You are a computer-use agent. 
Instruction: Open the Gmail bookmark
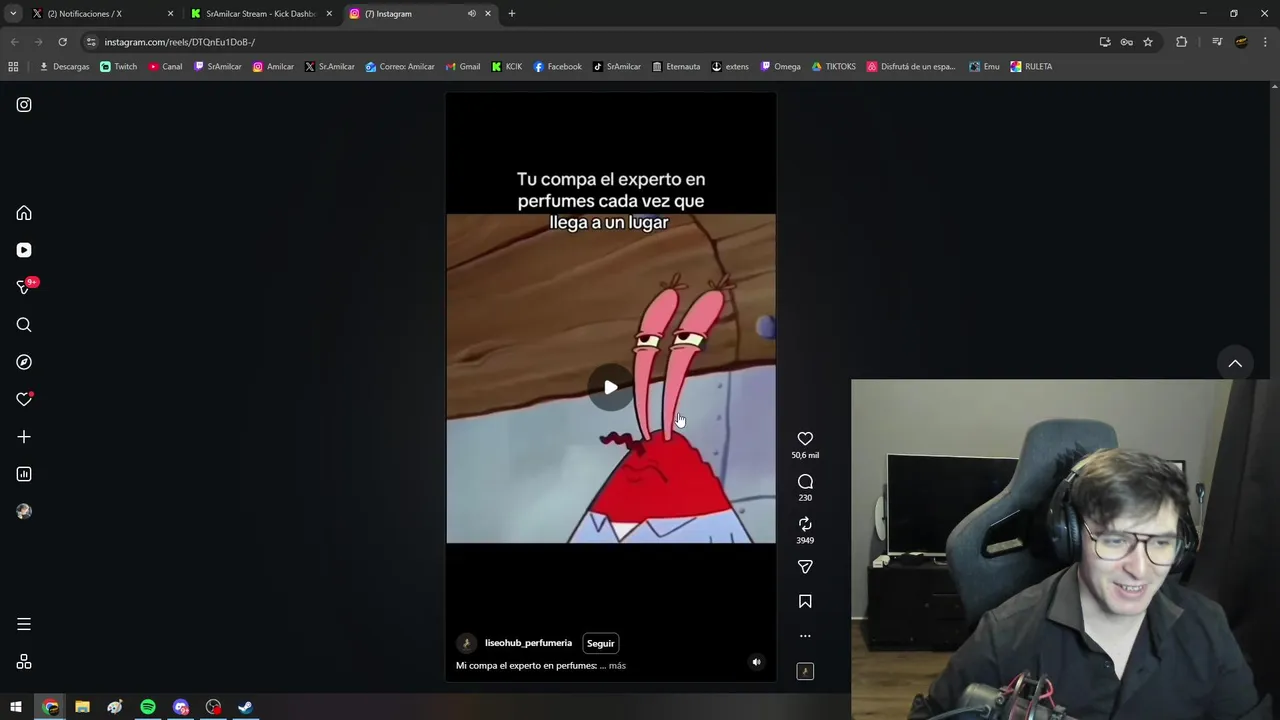[x=462, y=67]
